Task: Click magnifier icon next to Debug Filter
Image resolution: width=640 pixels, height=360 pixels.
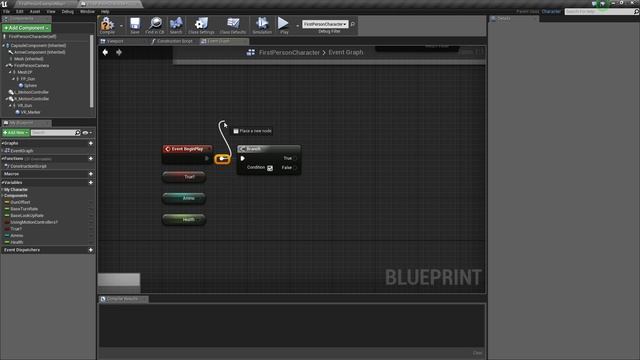Action: point(353,24)
